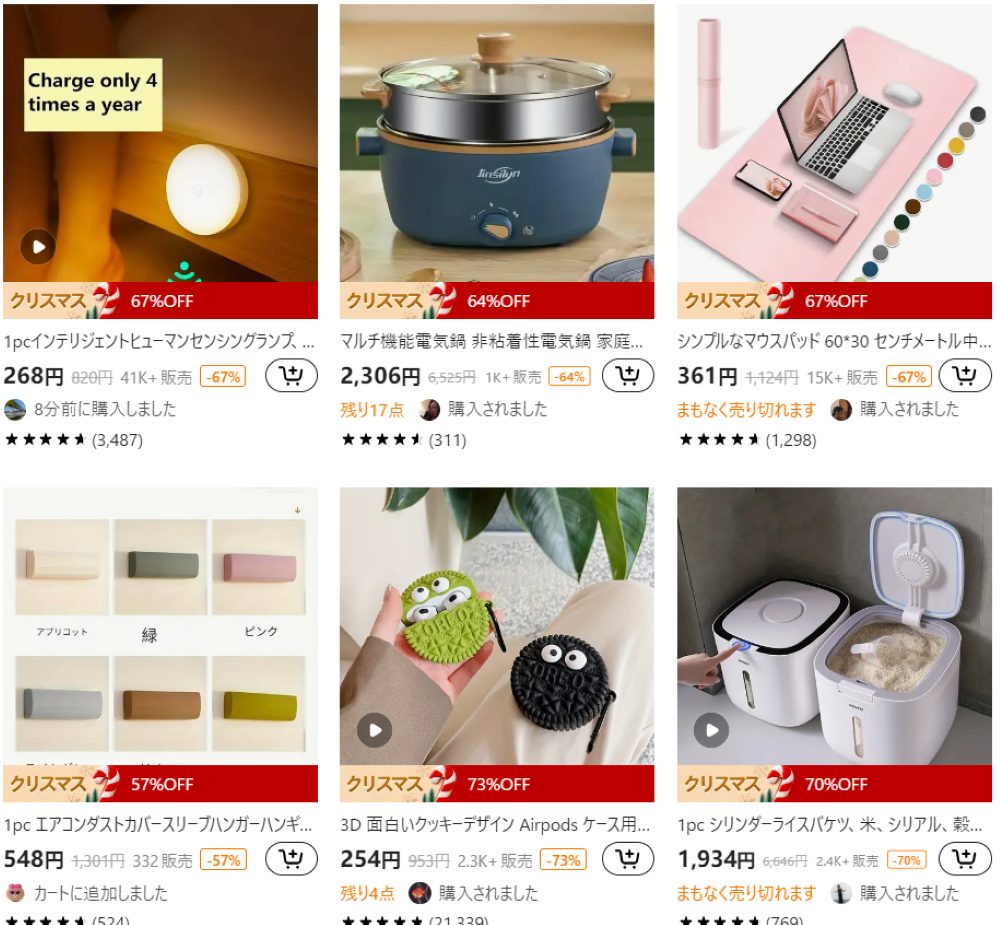Play the sensing lamp product video
Screen dimensions: 1000x925
coord(38,246)
